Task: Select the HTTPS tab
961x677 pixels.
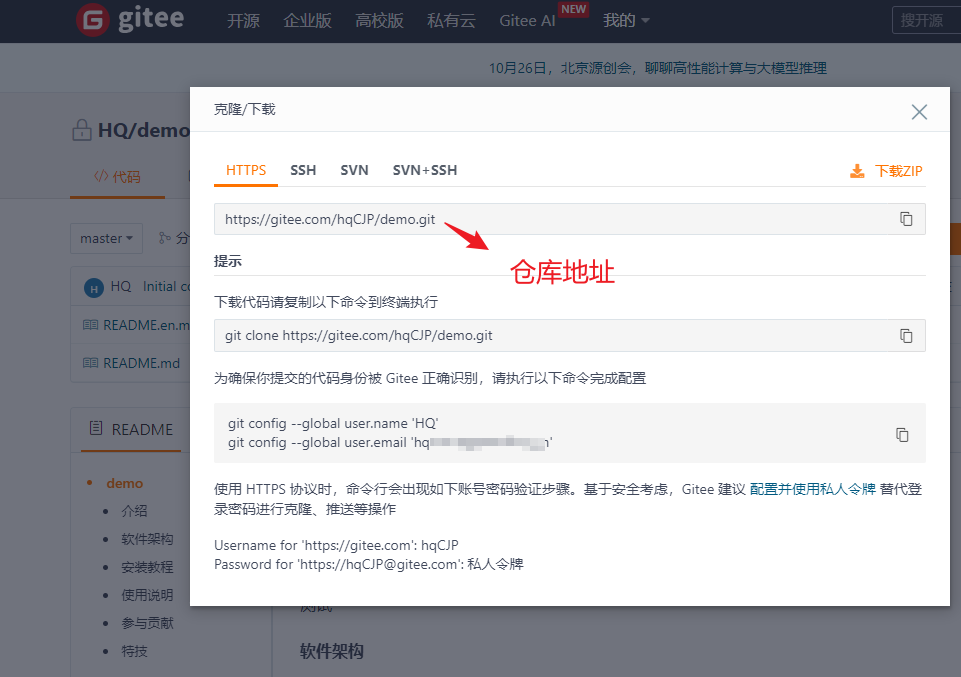Action: (246, 170)
